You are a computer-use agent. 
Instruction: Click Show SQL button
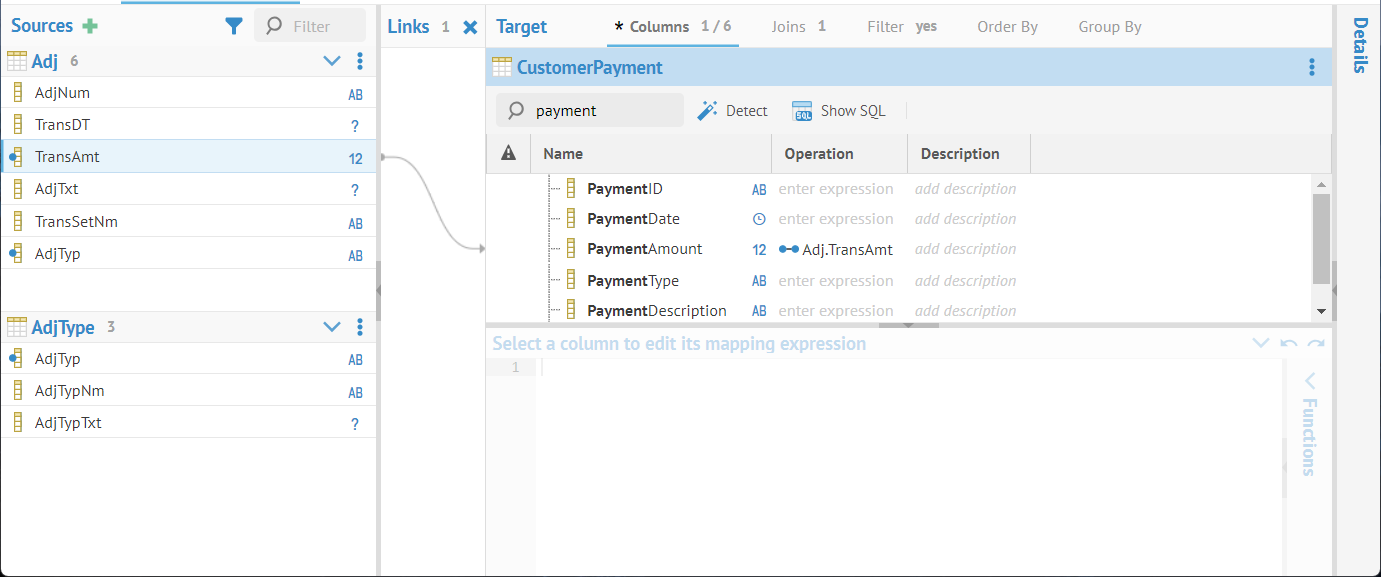[x=839, y=111]
